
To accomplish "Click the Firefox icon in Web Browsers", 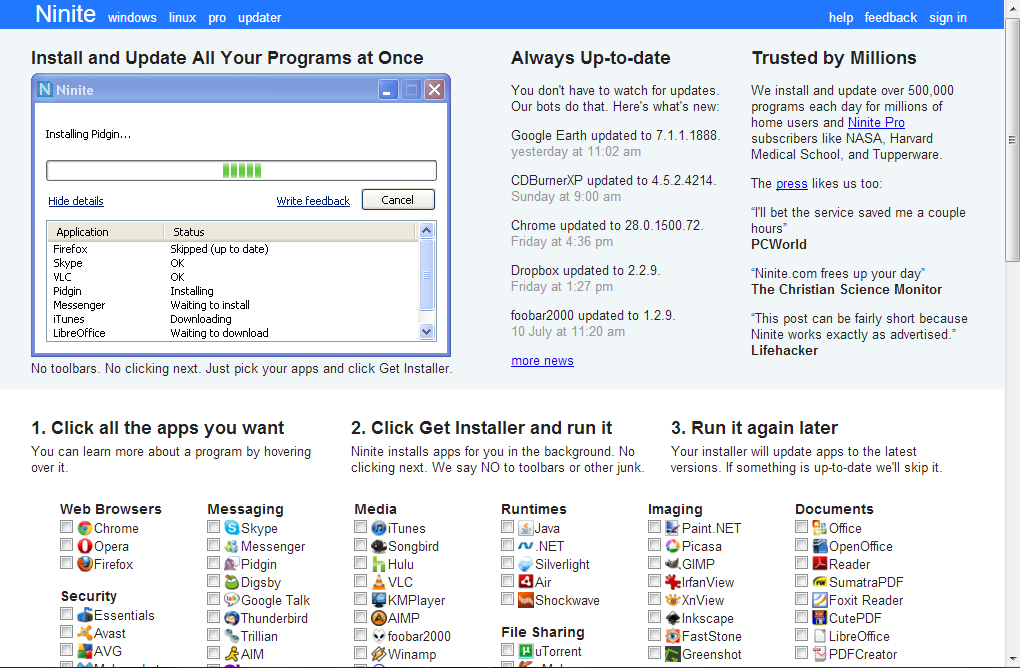I will [x=85, y=564].
